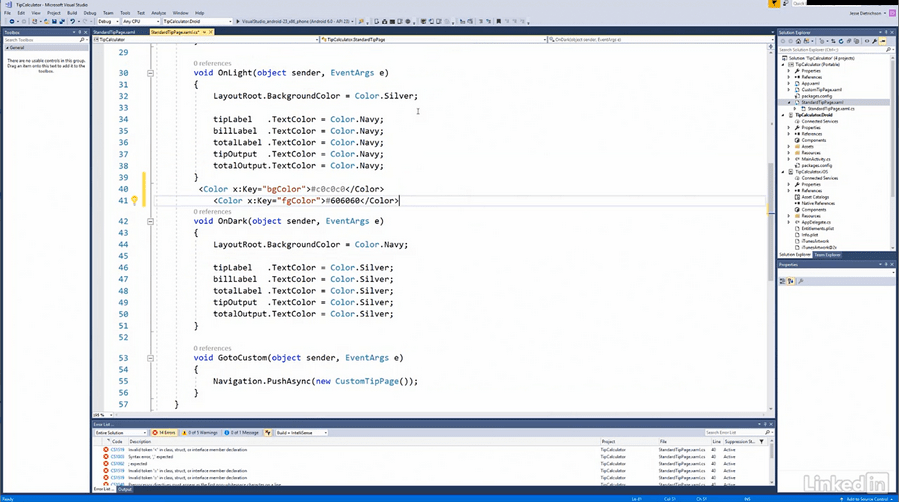Click the lightbulb quick actions icon on line 41
The height and width of the screenshot is (502, 899).
tap(134, 201)
